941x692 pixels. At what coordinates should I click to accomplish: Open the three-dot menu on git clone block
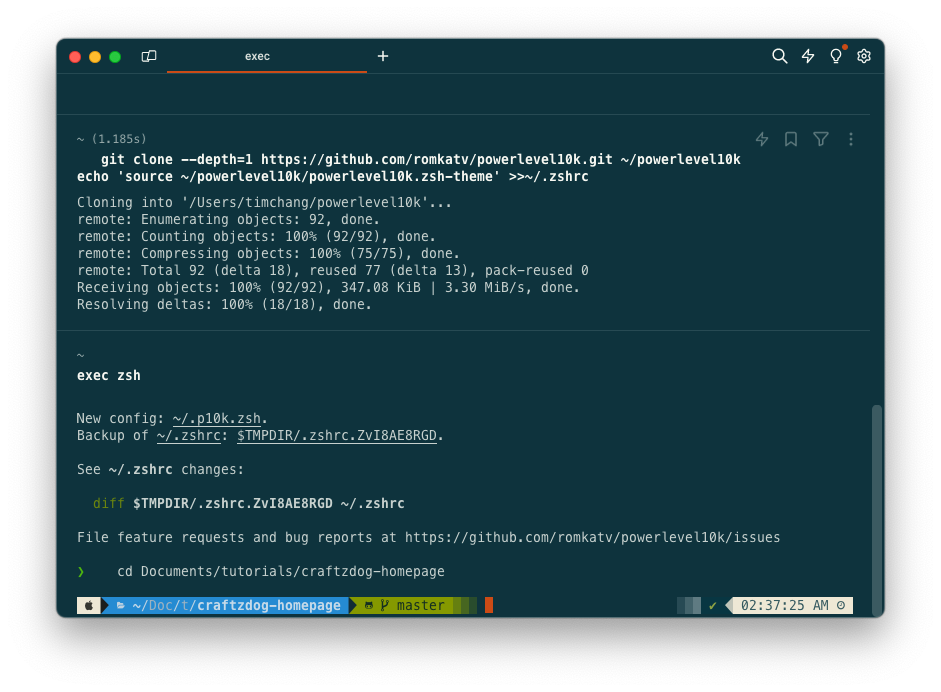tap(850, 139)
